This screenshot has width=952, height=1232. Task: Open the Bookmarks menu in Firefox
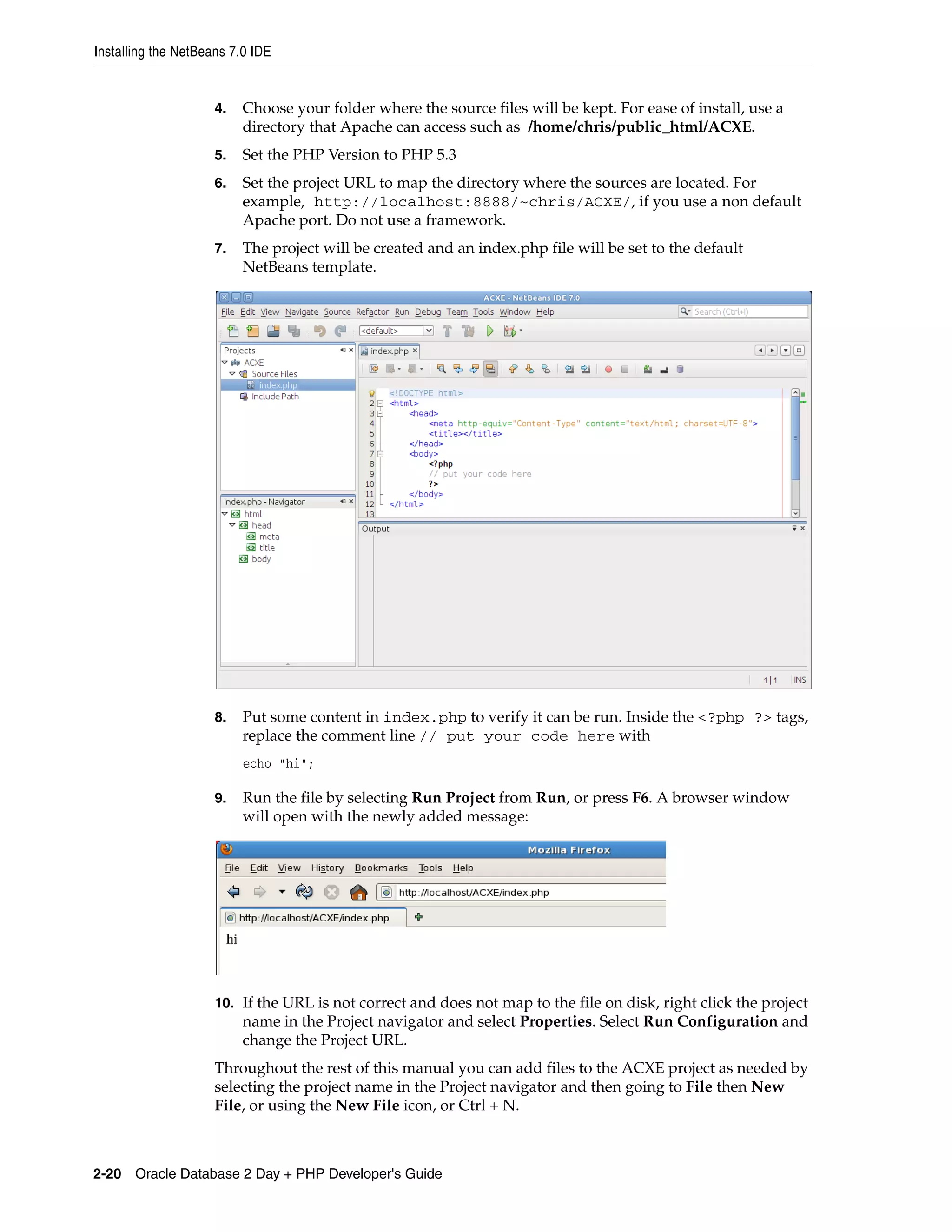[x=381, y=868]
